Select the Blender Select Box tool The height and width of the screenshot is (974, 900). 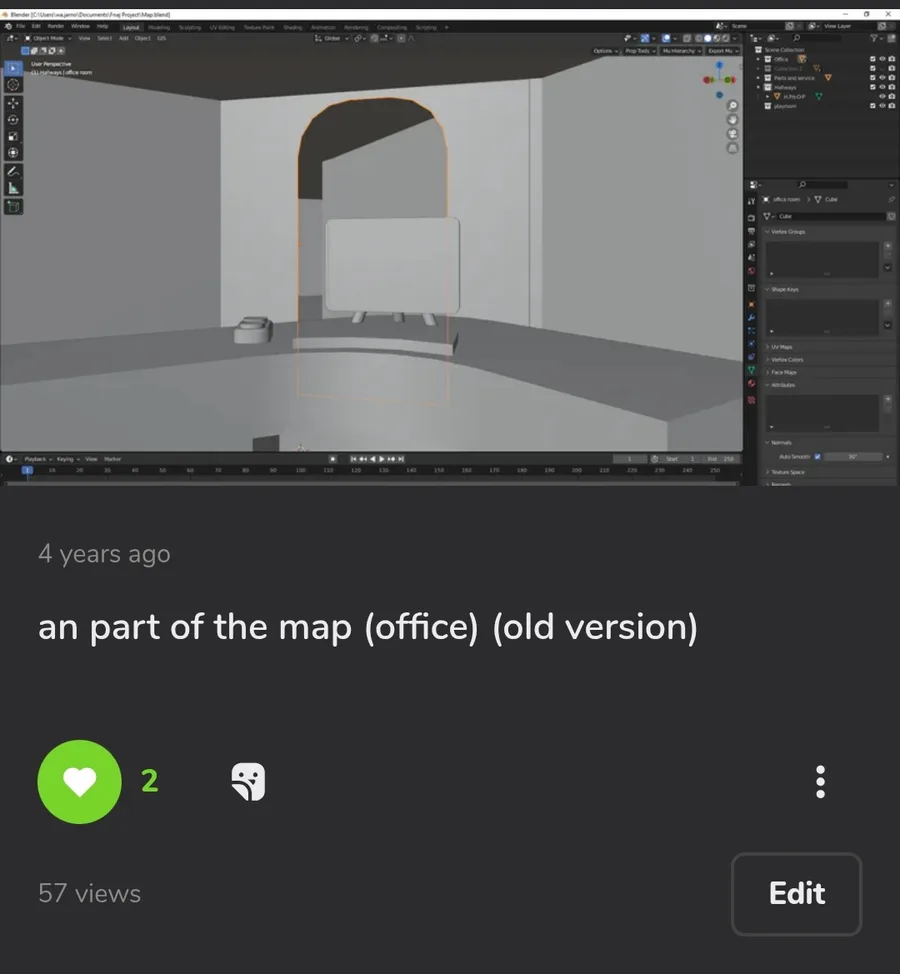click(13, 68)
